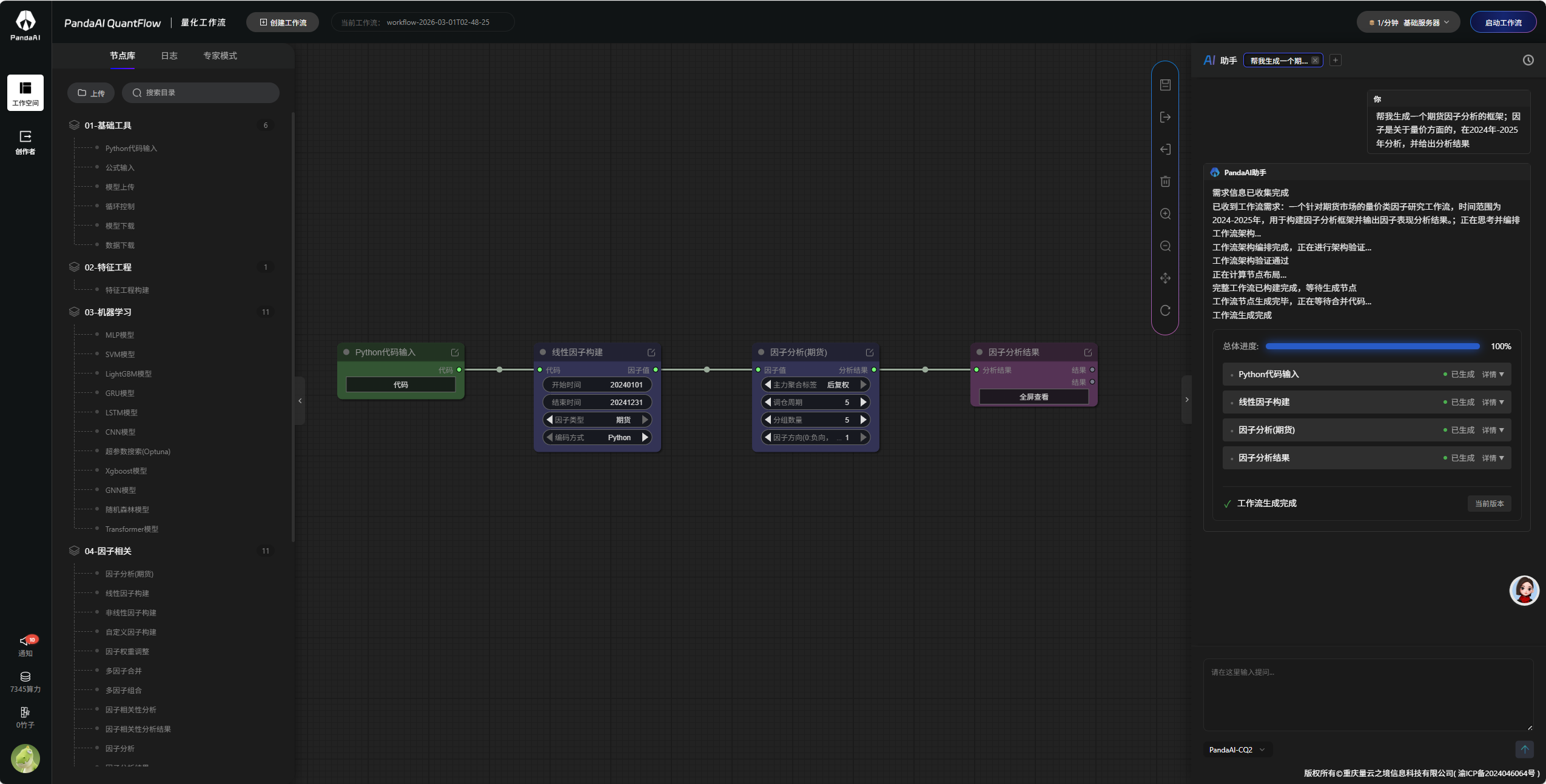Open the 工作空间 workspace section
Image resolution: width=1546 pixels, height=784 pixels.
(25, 93)
